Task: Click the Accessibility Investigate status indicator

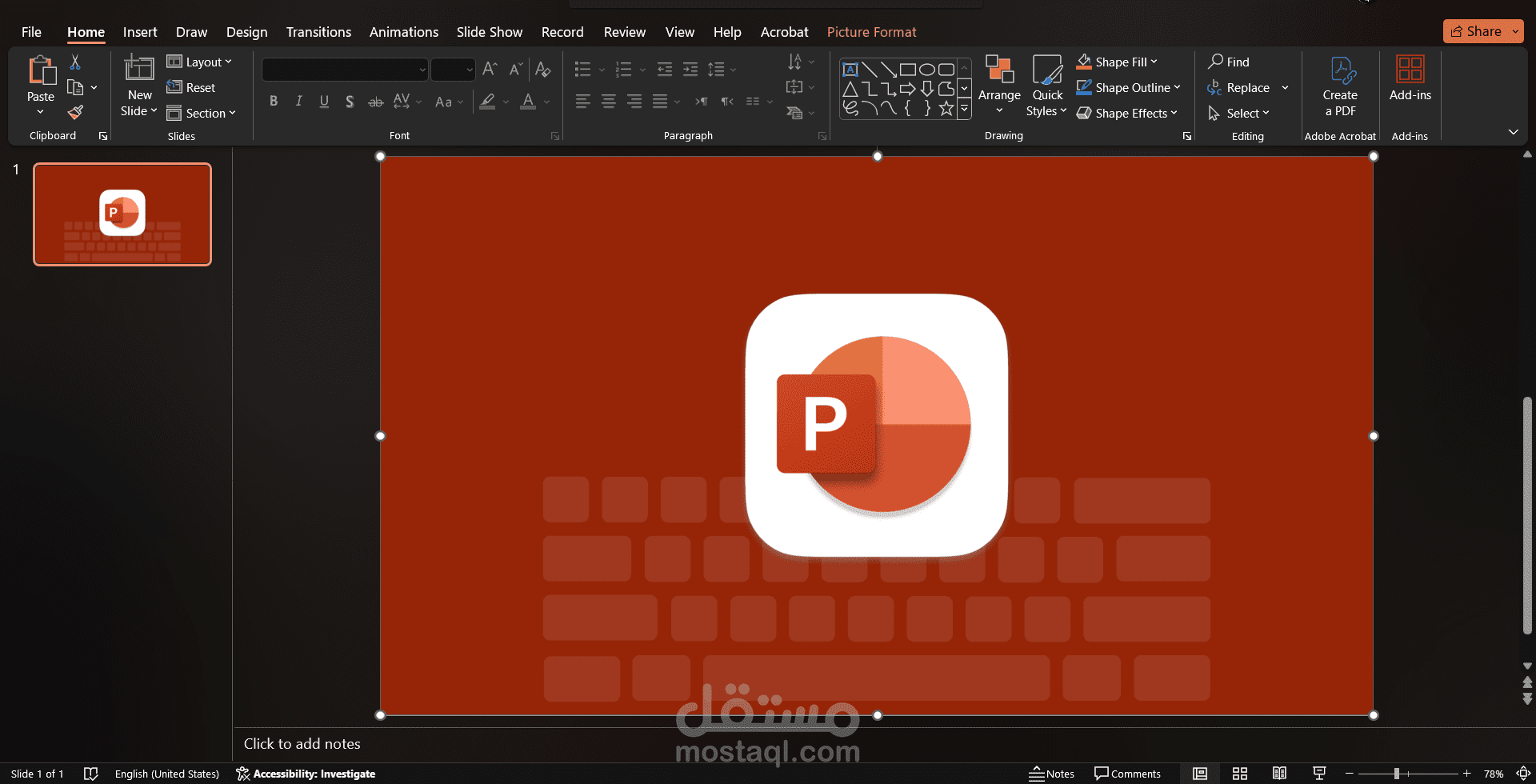Action: [305, 774]
